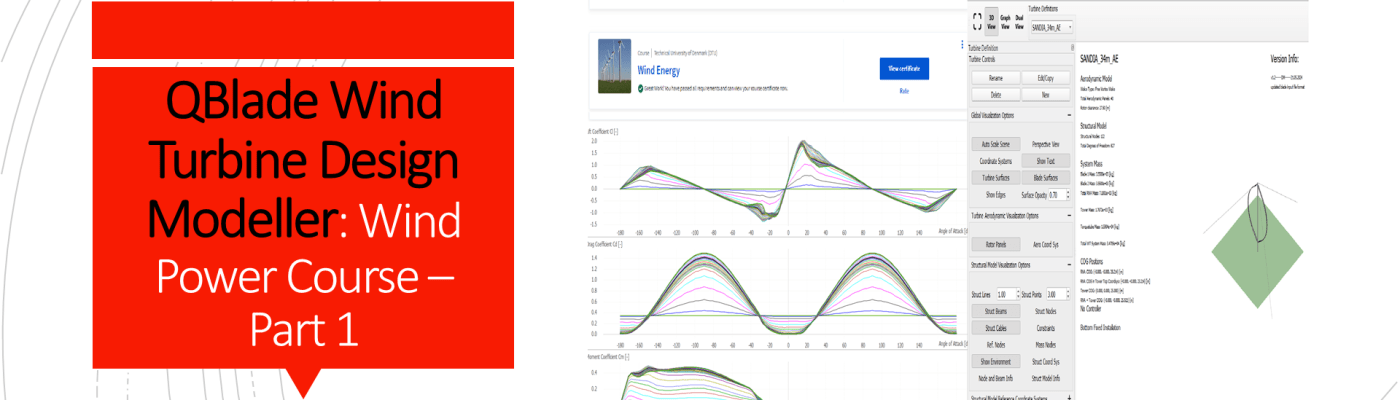This screenshot has height=400, width=1400.
Task: Click the Turbine Definition panel float icon
Action: coord(1072,47)
